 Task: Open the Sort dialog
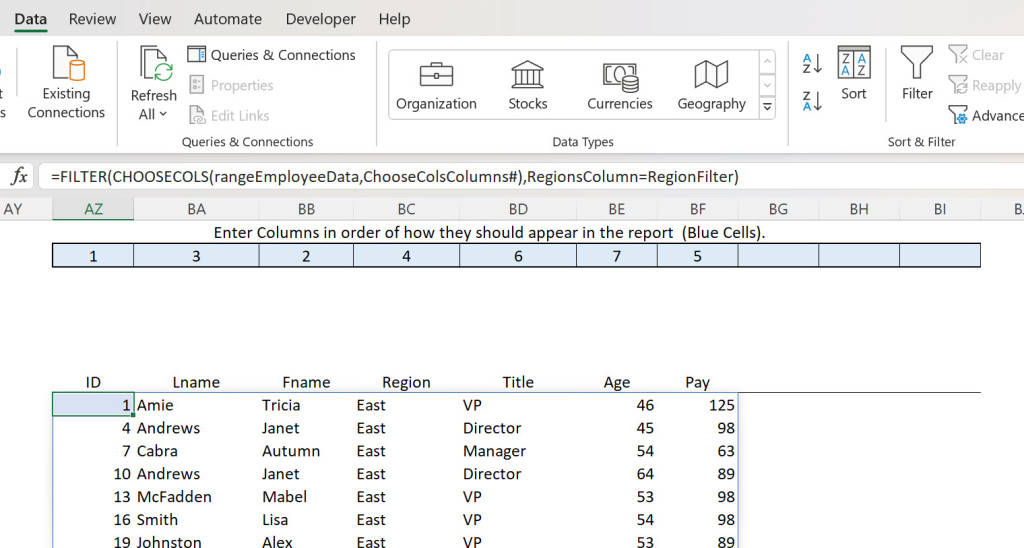(x=854, y=73)
